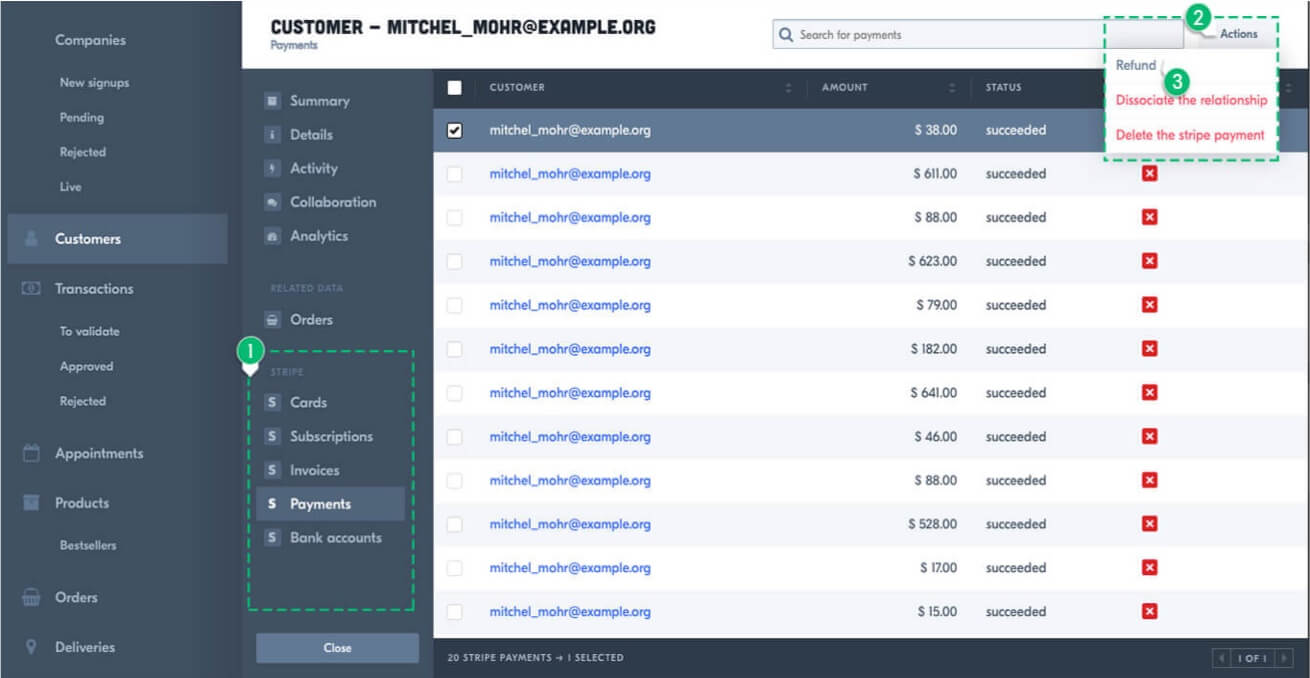Click the Appointments calendar icon
Image resolution: width=1310 pixels, height=678 pixels.
click(x=31, y=453)
